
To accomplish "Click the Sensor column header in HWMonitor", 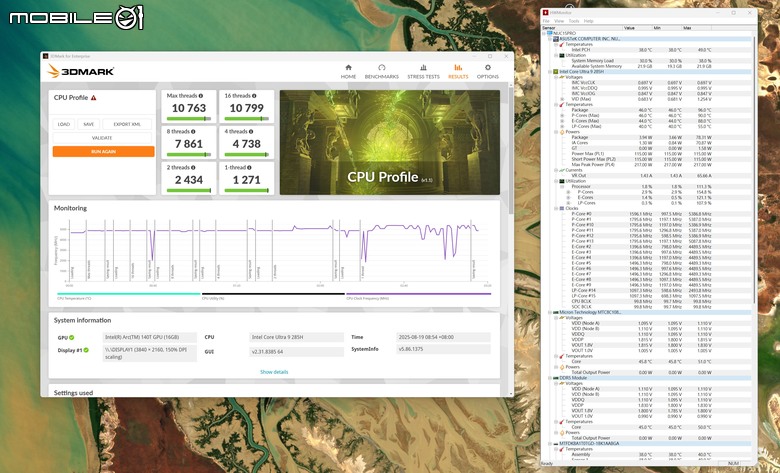I will pyautogui.click(x=582, y=28).
